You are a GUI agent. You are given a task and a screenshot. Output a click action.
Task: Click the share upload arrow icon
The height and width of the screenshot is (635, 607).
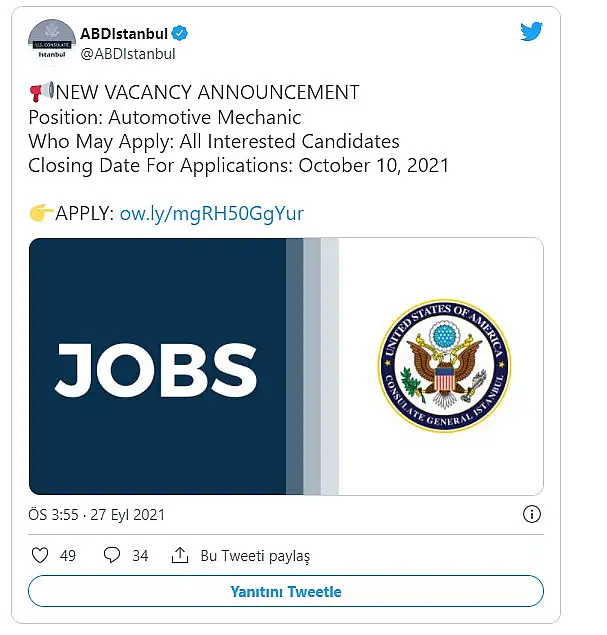point(180,555)
